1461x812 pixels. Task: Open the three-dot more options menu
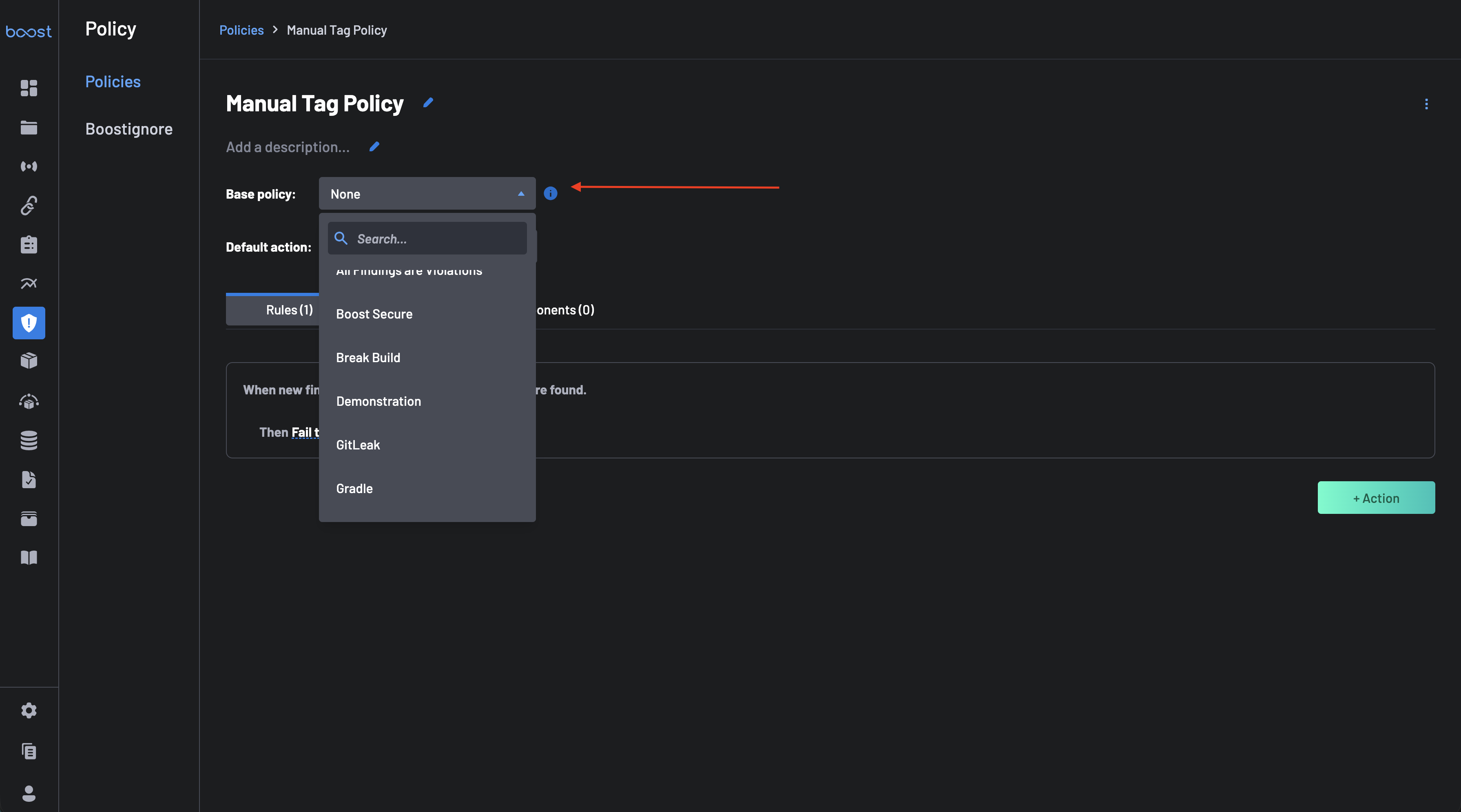(1426, 104)
